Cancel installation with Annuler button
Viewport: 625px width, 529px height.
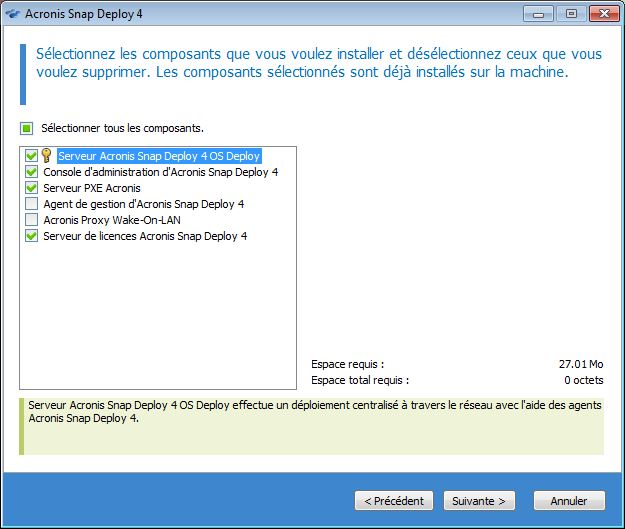click(569, 500)
